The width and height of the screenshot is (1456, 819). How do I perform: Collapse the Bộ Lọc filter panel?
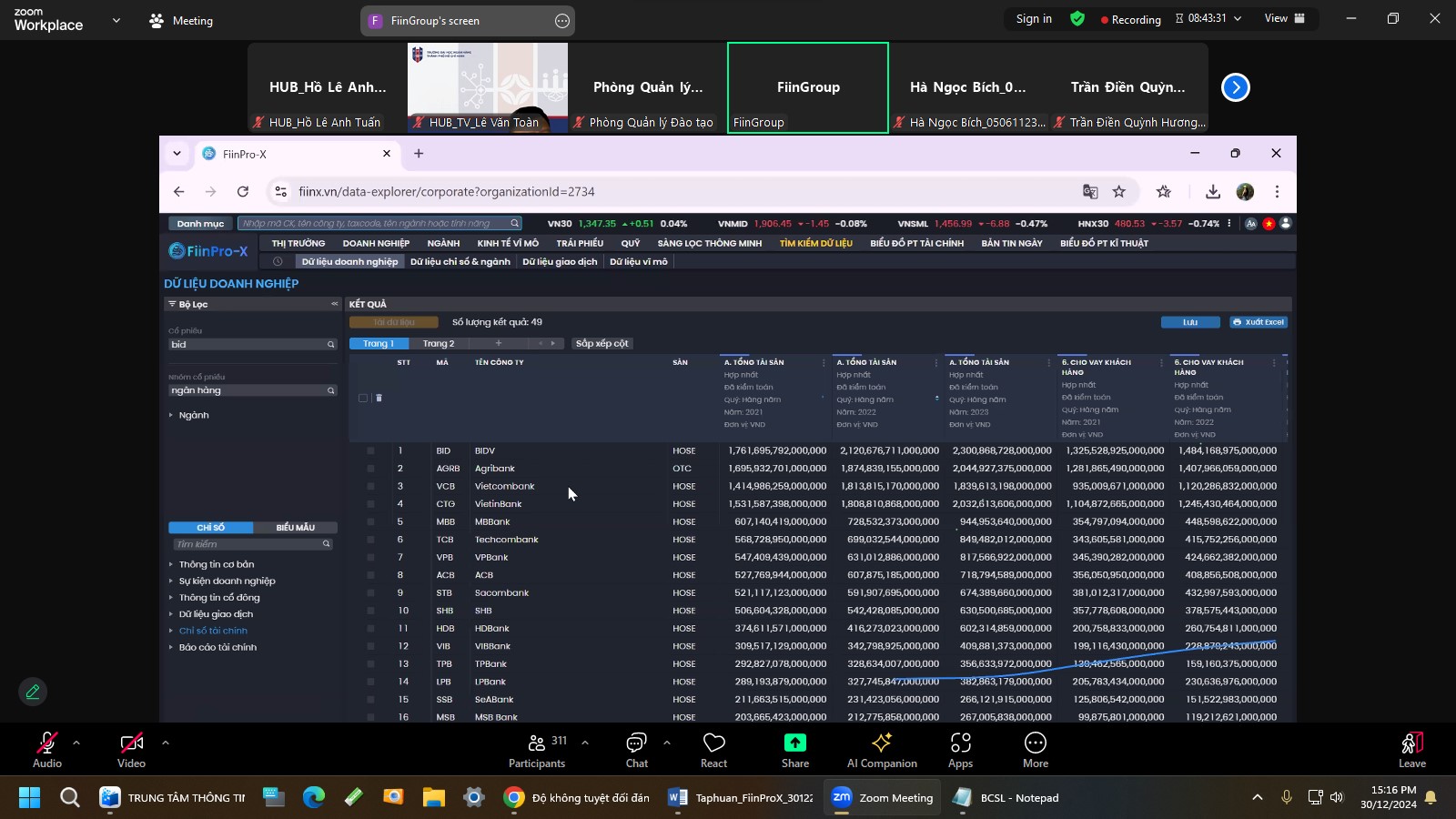(334, 304)
